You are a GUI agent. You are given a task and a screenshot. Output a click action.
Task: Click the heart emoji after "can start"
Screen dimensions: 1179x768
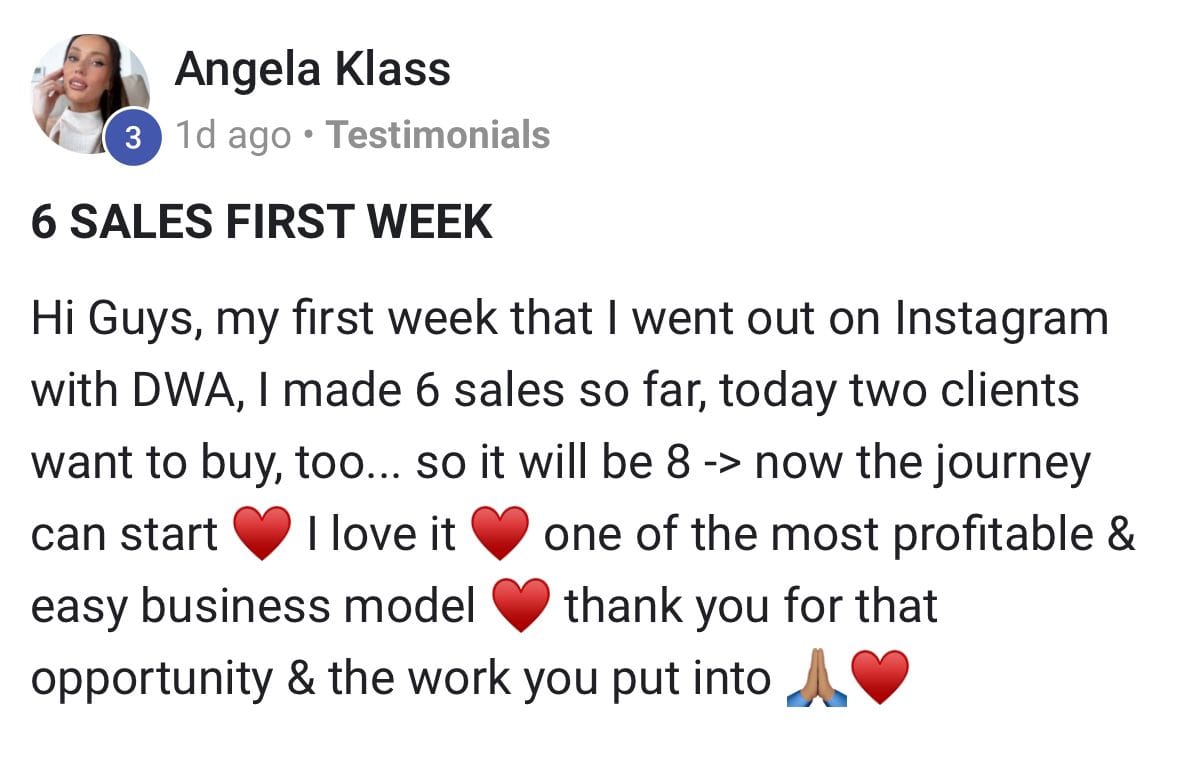(x=262, y=533)
